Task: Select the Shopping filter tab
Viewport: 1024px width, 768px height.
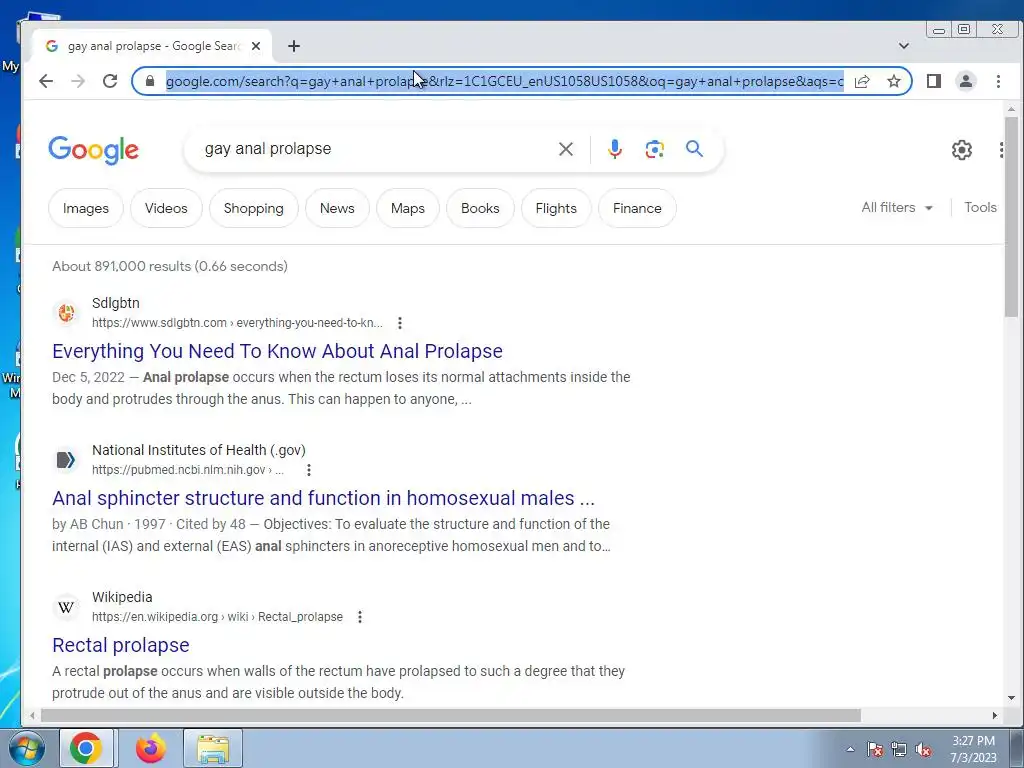Action: 253,208
